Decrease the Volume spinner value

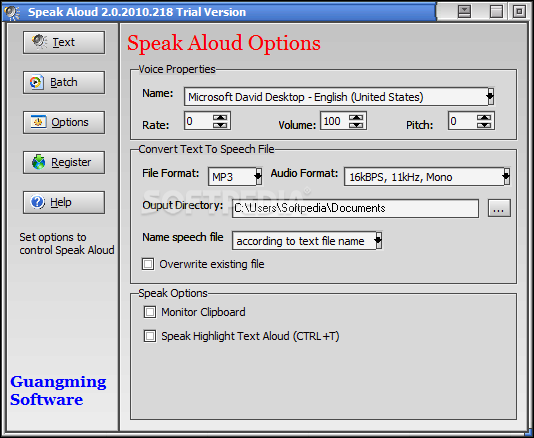click(x=356, y=125)
